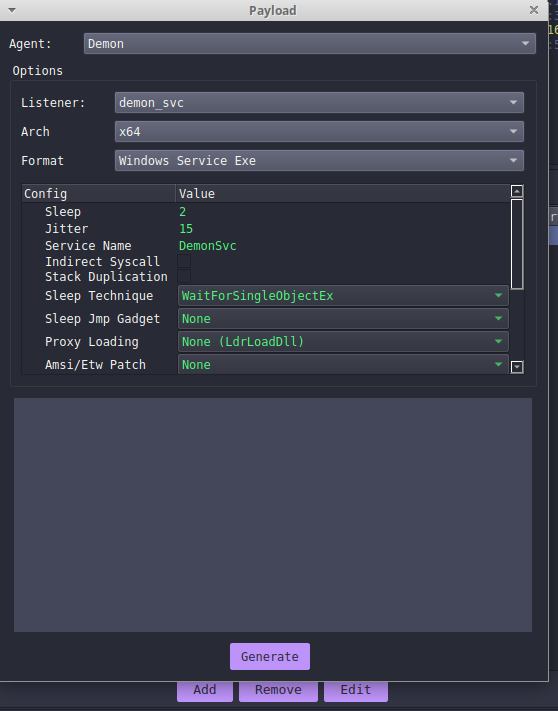558x711 pixels.
Task: Open the Listener dropdown showing demon_svc
Action: point(319,102)
